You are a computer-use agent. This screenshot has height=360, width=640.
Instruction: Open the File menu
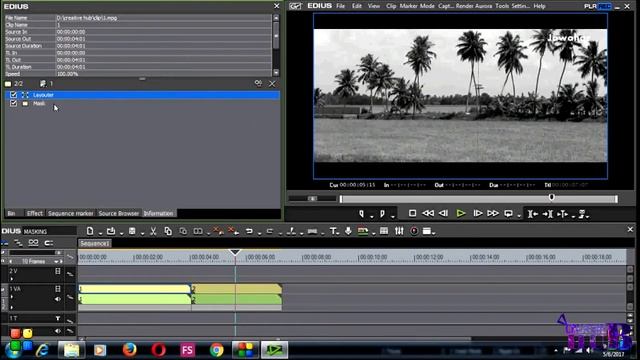340,6
